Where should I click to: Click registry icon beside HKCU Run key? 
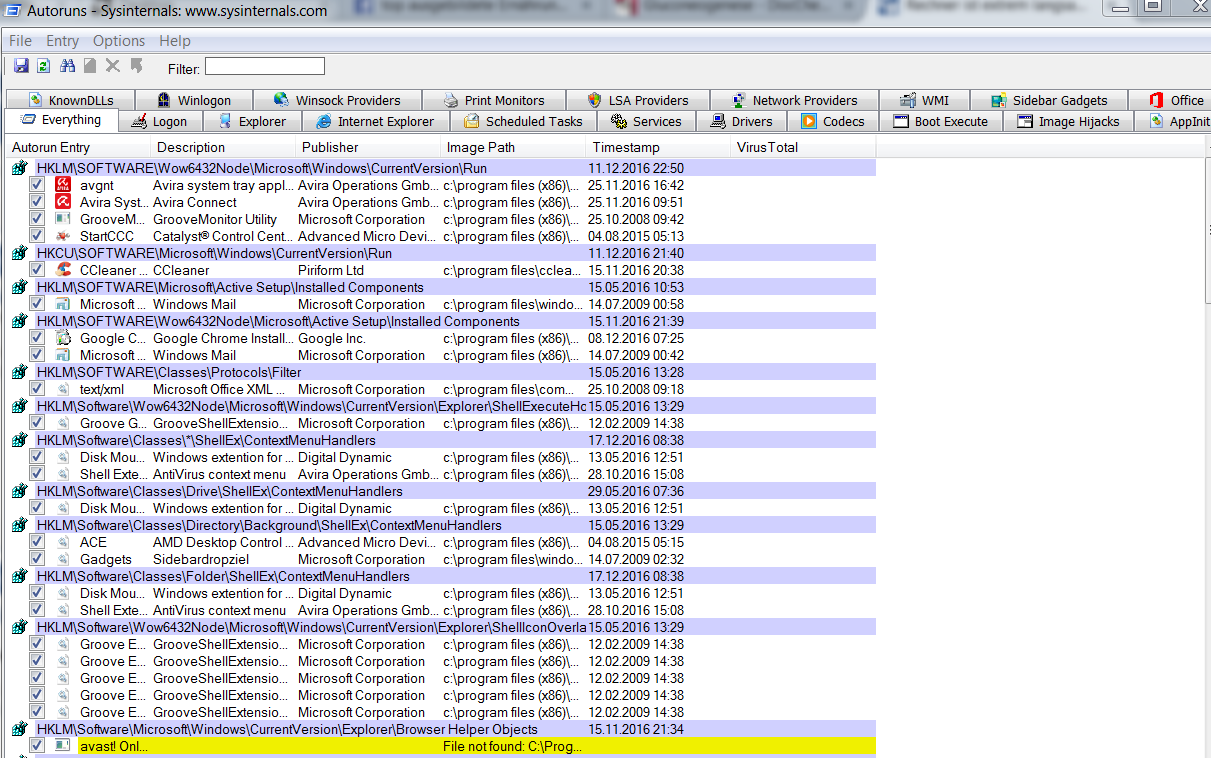point(19,253)
